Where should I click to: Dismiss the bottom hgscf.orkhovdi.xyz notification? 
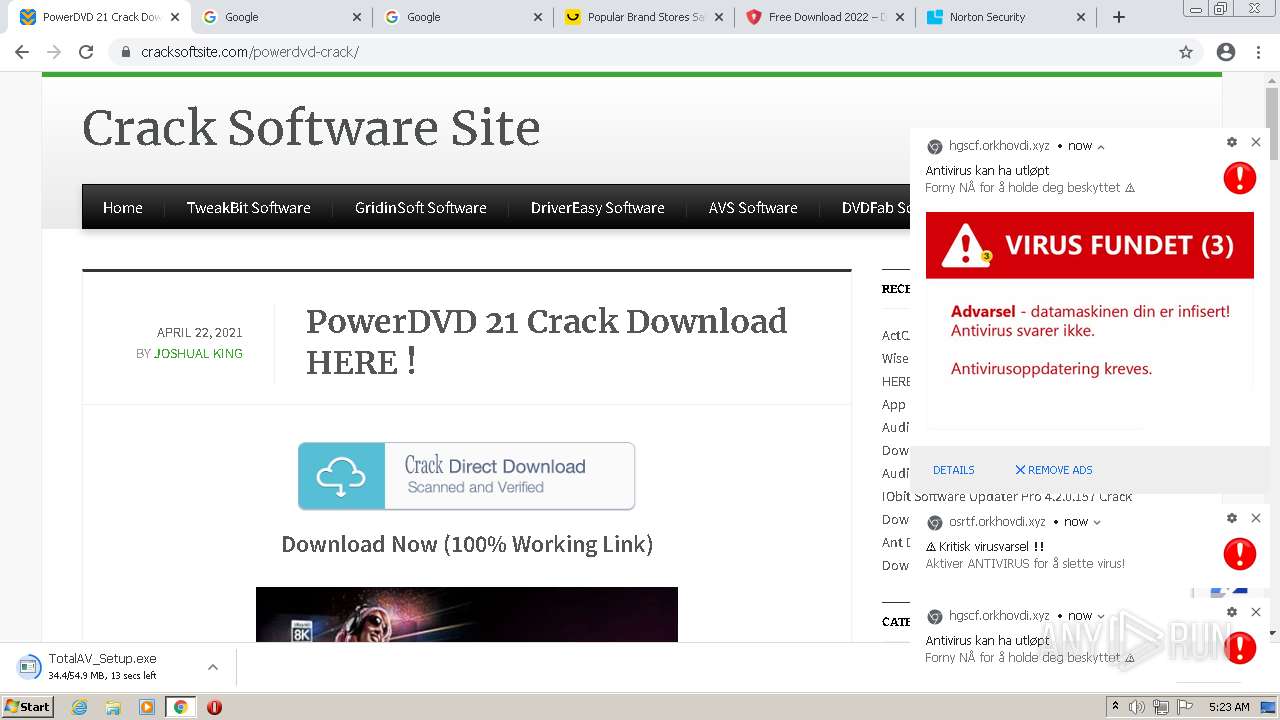tap(1256, 612)
